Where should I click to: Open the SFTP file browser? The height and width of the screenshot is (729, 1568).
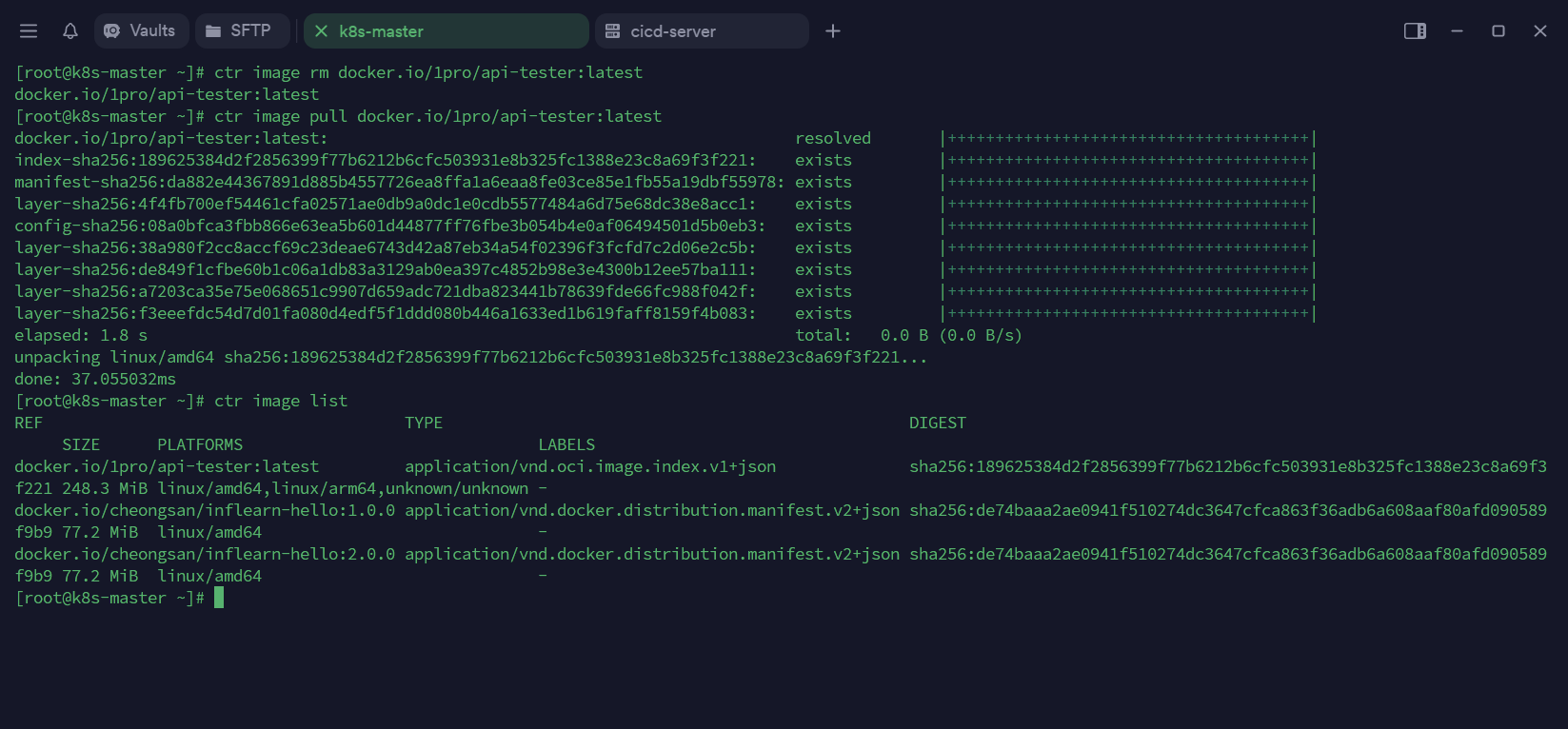pos(239,31)
